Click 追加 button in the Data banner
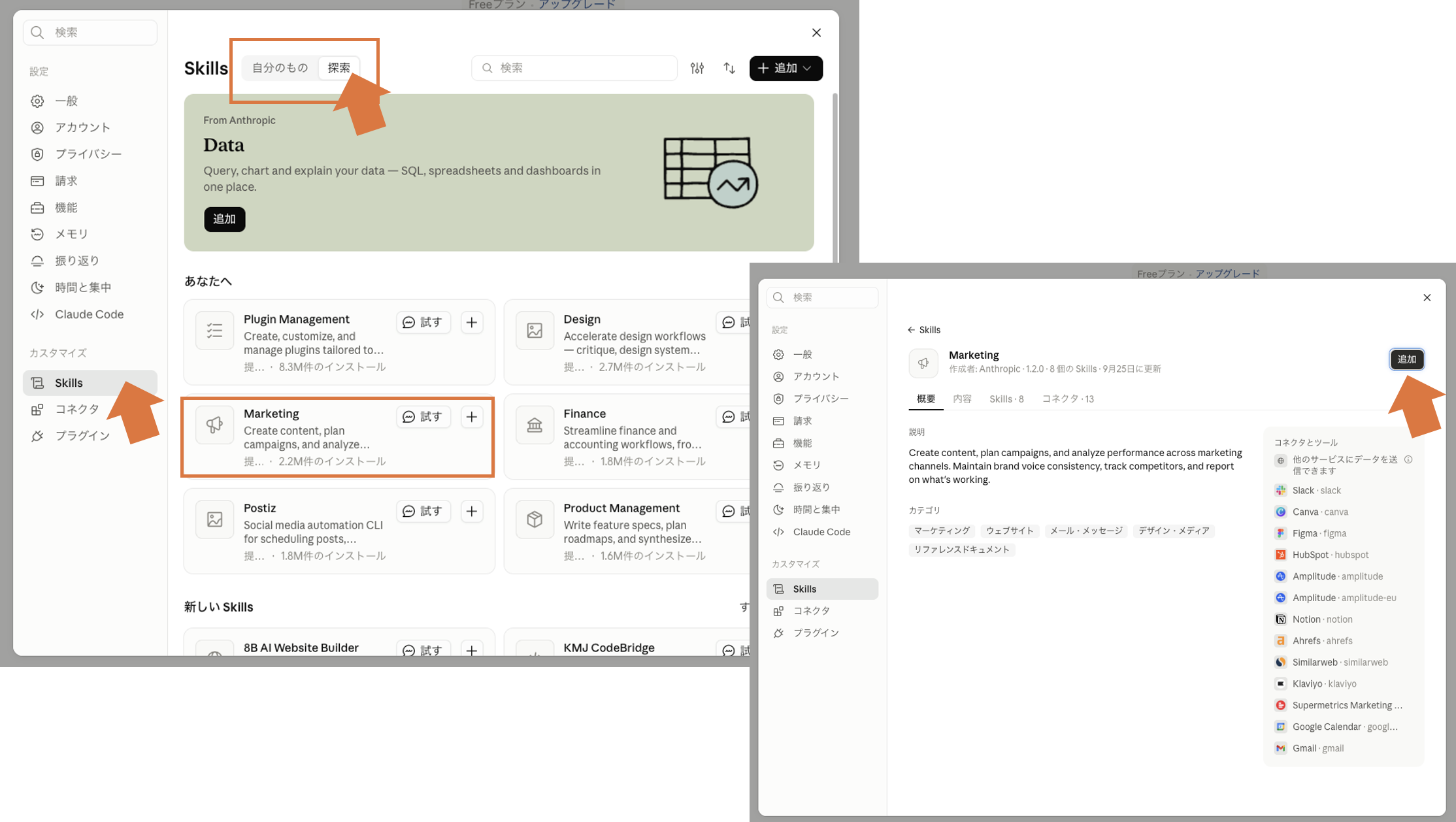1456x822 pixels. (x=224, y=219)
